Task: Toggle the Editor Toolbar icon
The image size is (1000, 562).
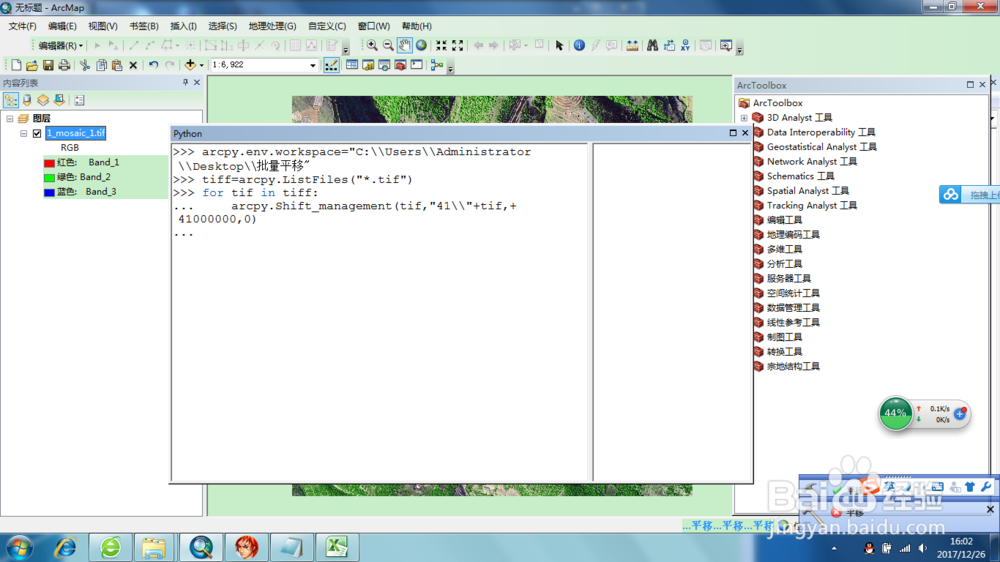Action: point(331,65)
